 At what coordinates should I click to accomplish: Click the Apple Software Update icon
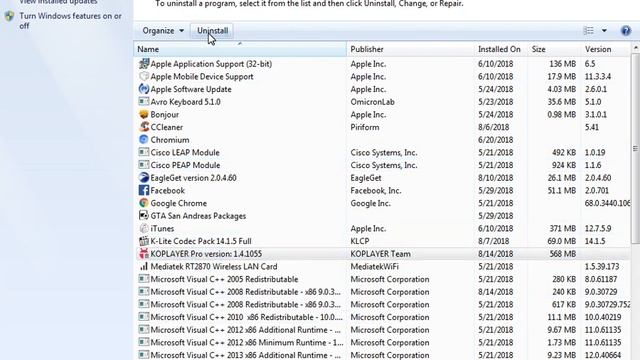pos(144,89)
